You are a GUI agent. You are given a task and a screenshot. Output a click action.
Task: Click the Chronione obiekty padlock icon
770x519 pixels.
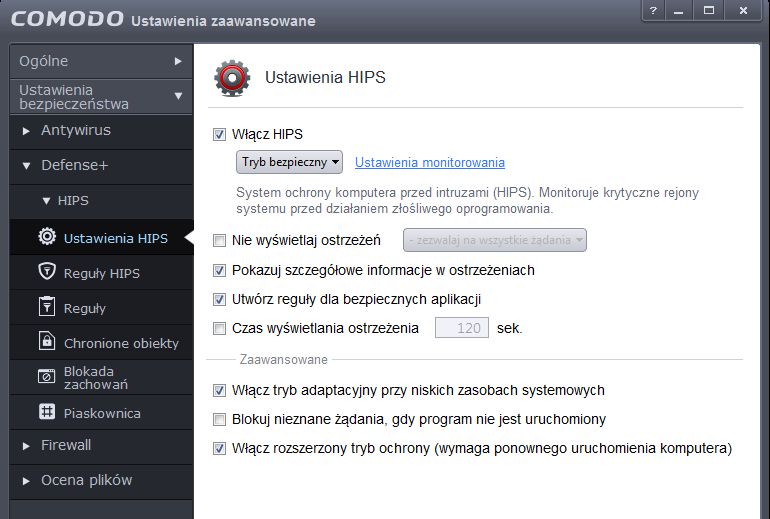pos(47,341)
